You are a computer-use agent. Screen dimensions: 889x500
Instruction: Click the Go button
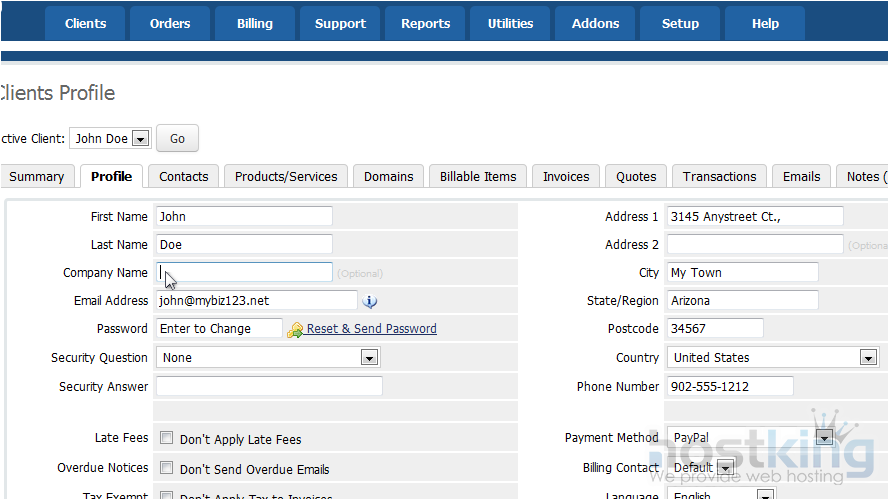click(x=177, y=139)
